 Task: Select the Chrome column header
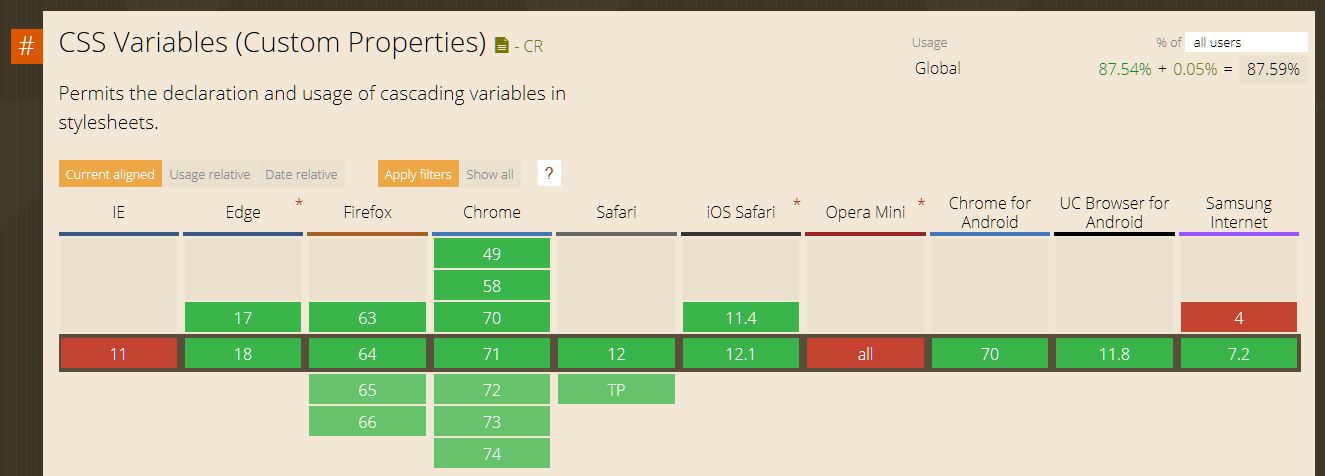(492, 212)
